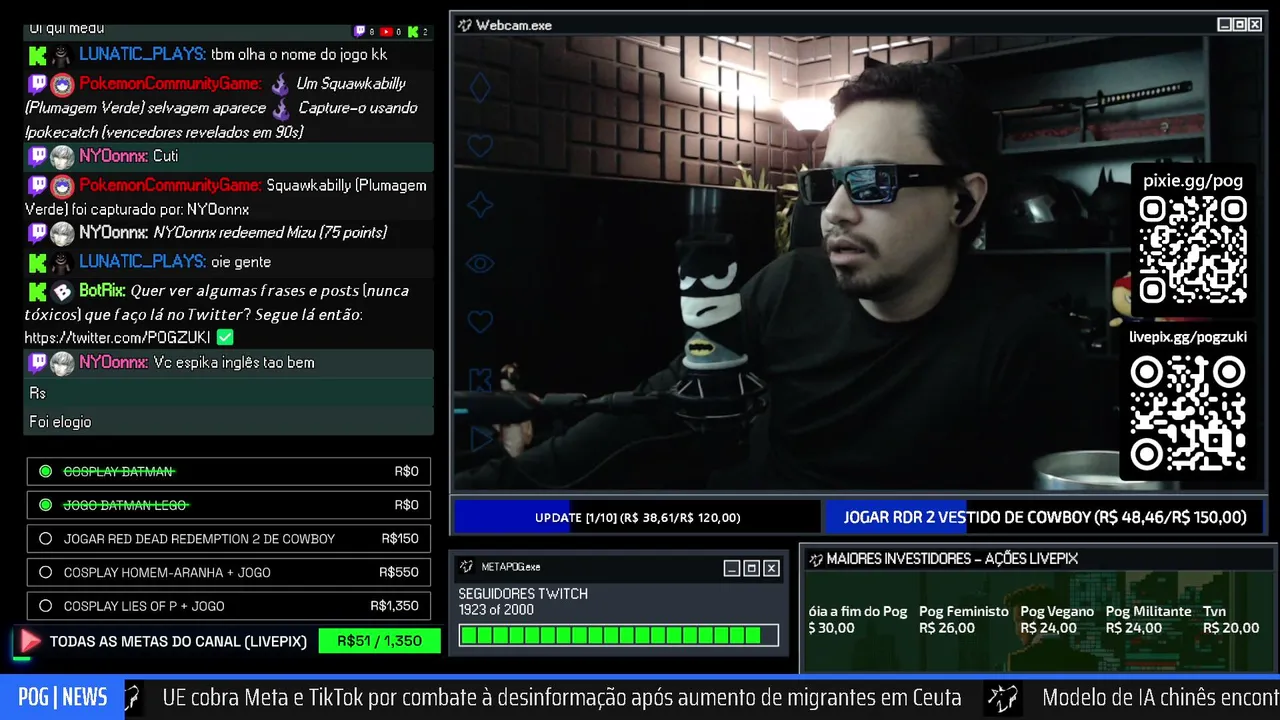The image size is (1280, 720).
Task: Select the JOGO BATMAN LEGO radio button
Action: point(45,505)
